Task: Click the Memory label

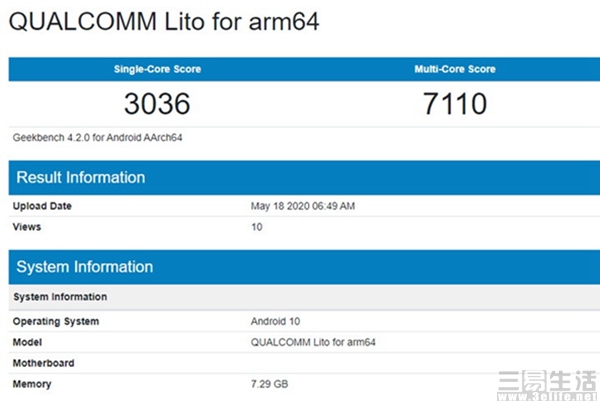Action: pyautogui.click(x=32, y=384)
